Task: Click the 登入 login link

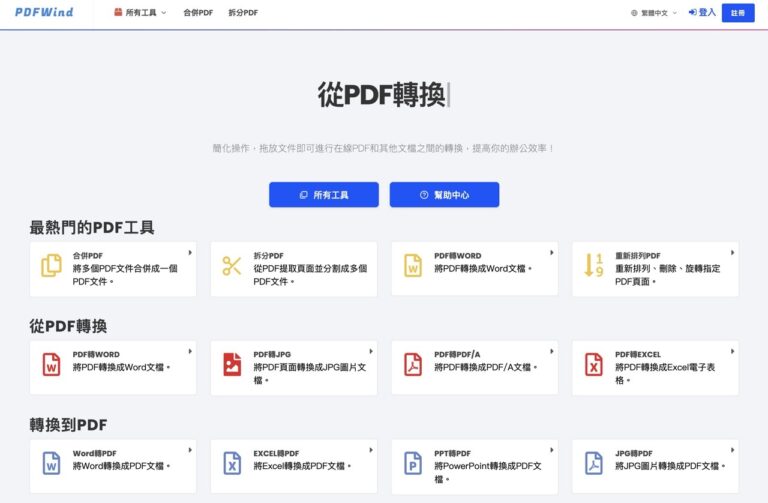Action: [702, 12]
